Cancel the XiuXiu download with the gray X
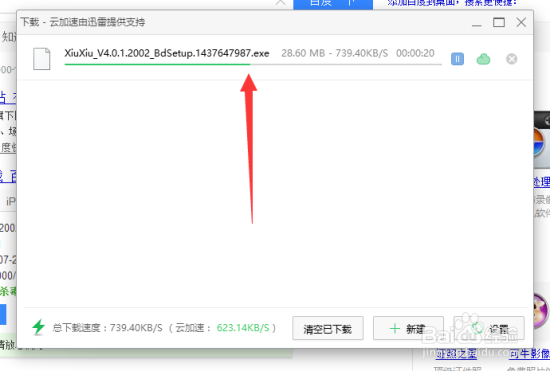Viewport: 550px width, 371px height. (x=511, y=59)
